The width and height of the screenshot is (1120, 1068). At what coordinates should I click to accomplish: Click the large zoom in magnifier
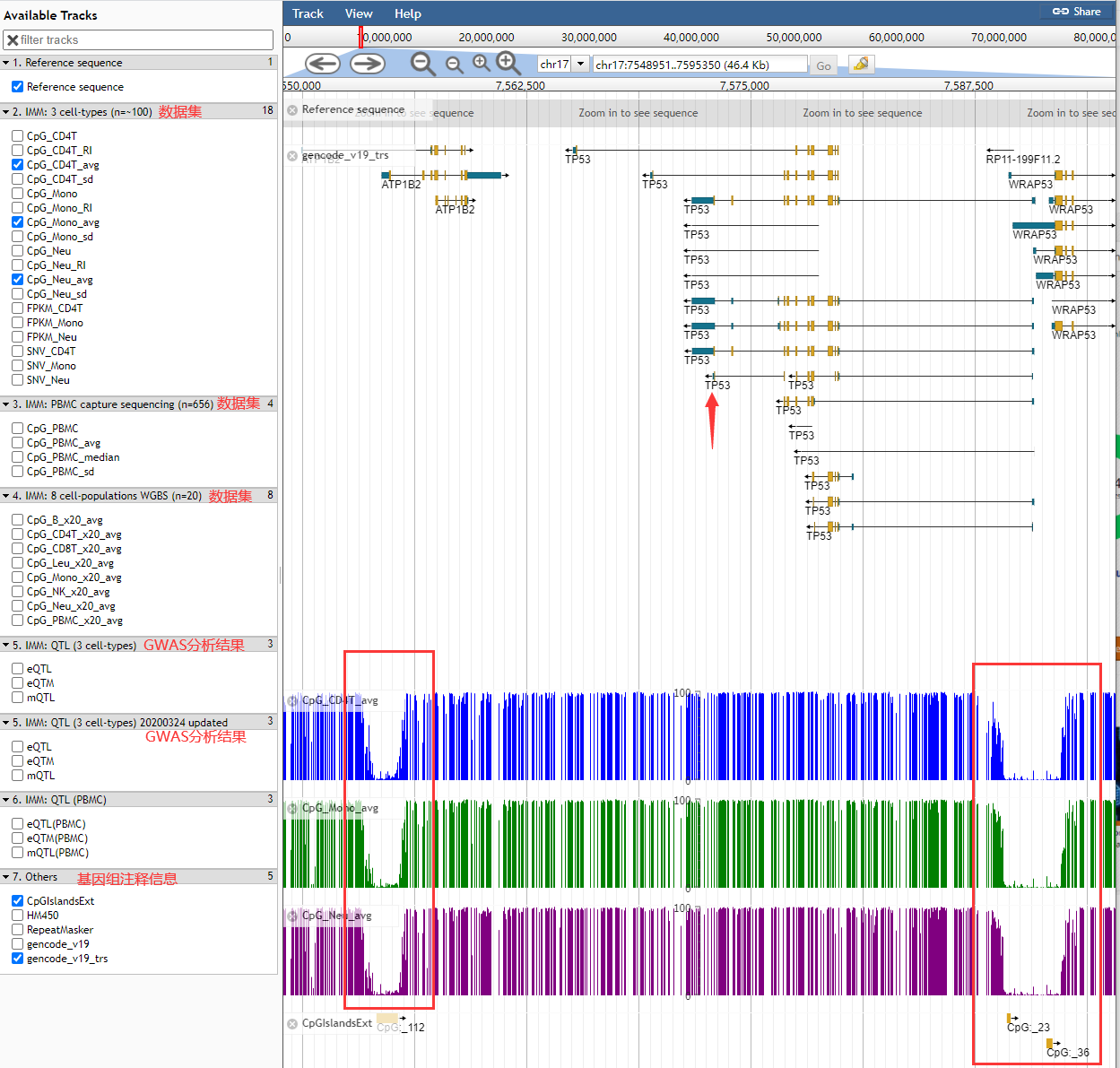click(508, 63)
